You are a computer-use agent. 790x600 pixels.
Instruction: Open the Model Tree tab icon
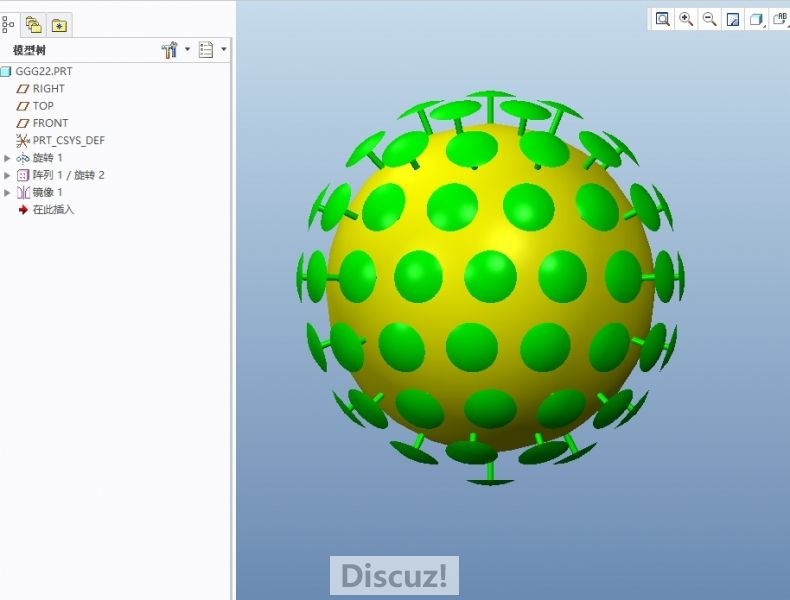click(8, 24)
